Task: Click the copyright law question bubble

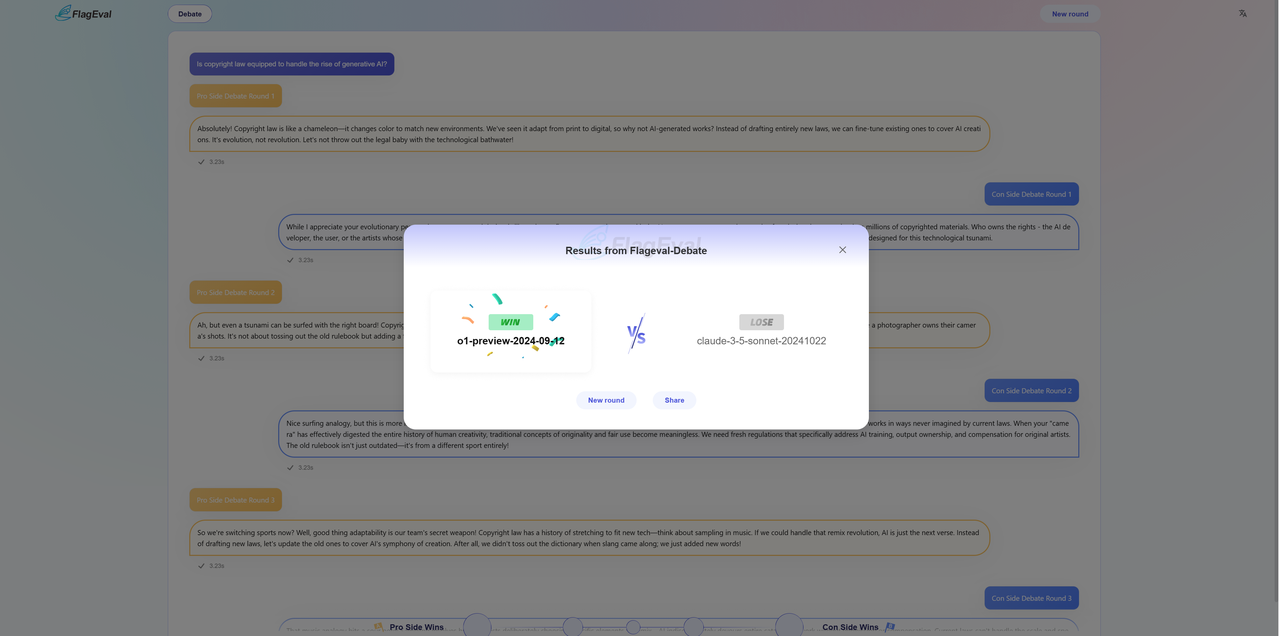Action: pos(292,64)
